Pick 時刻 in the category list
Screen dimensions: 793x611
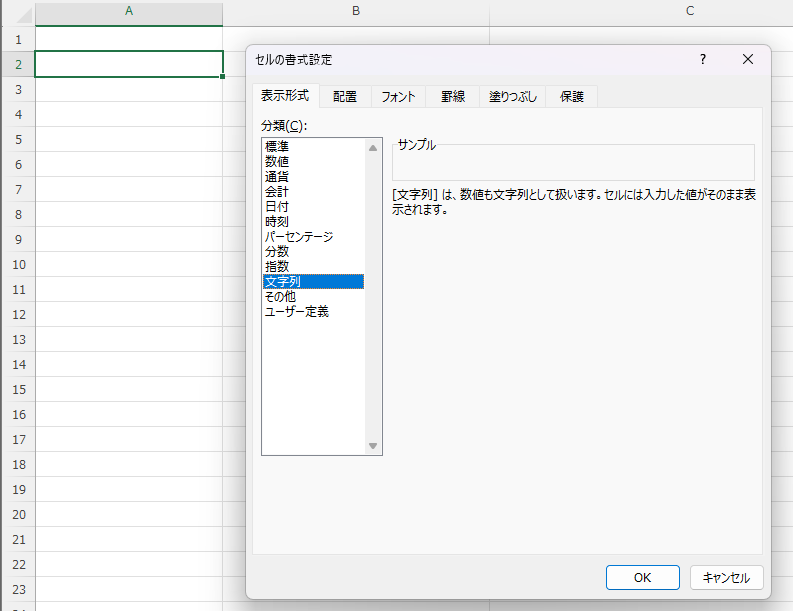314,222
